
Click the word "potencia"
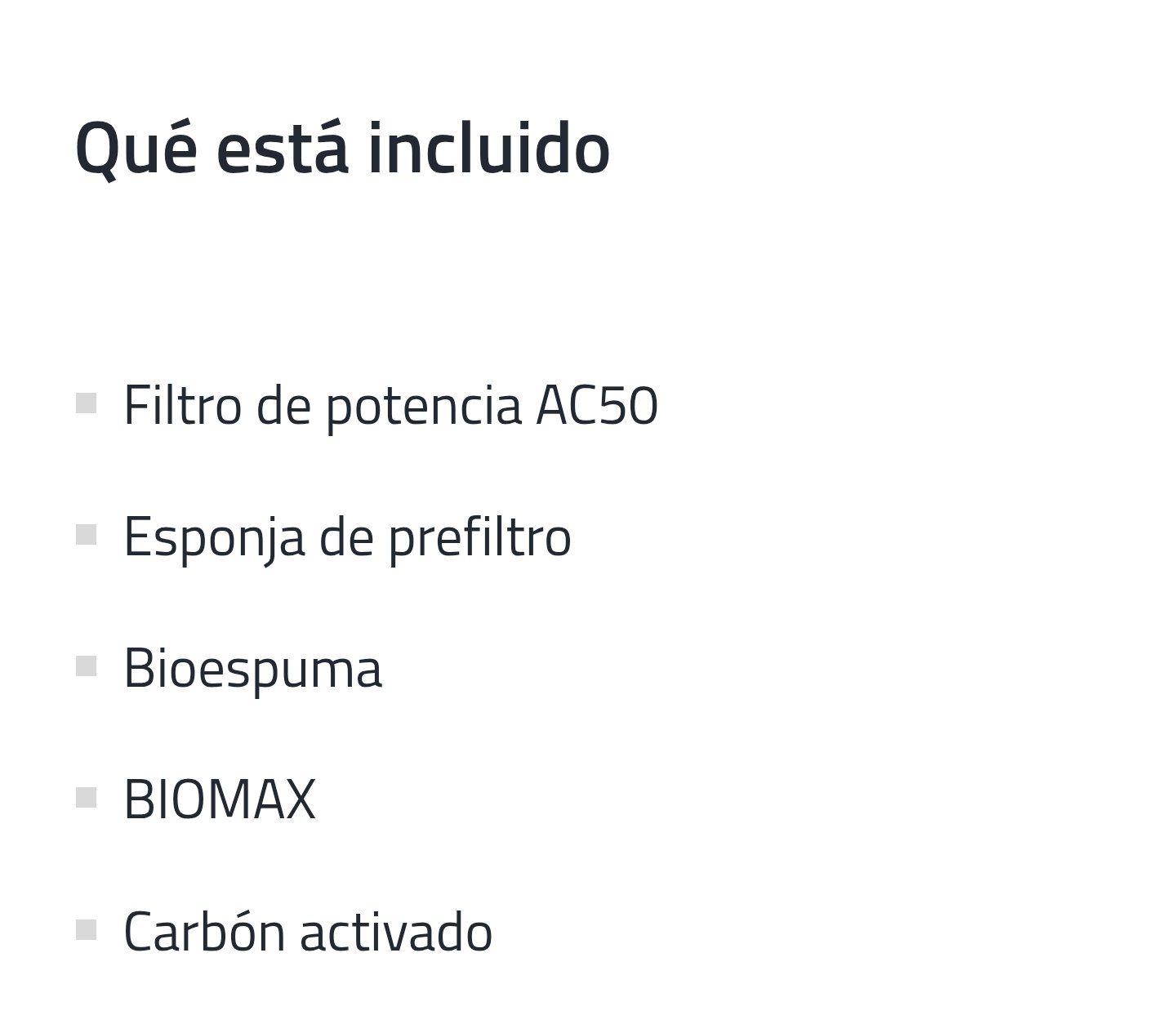click(423, 407)
